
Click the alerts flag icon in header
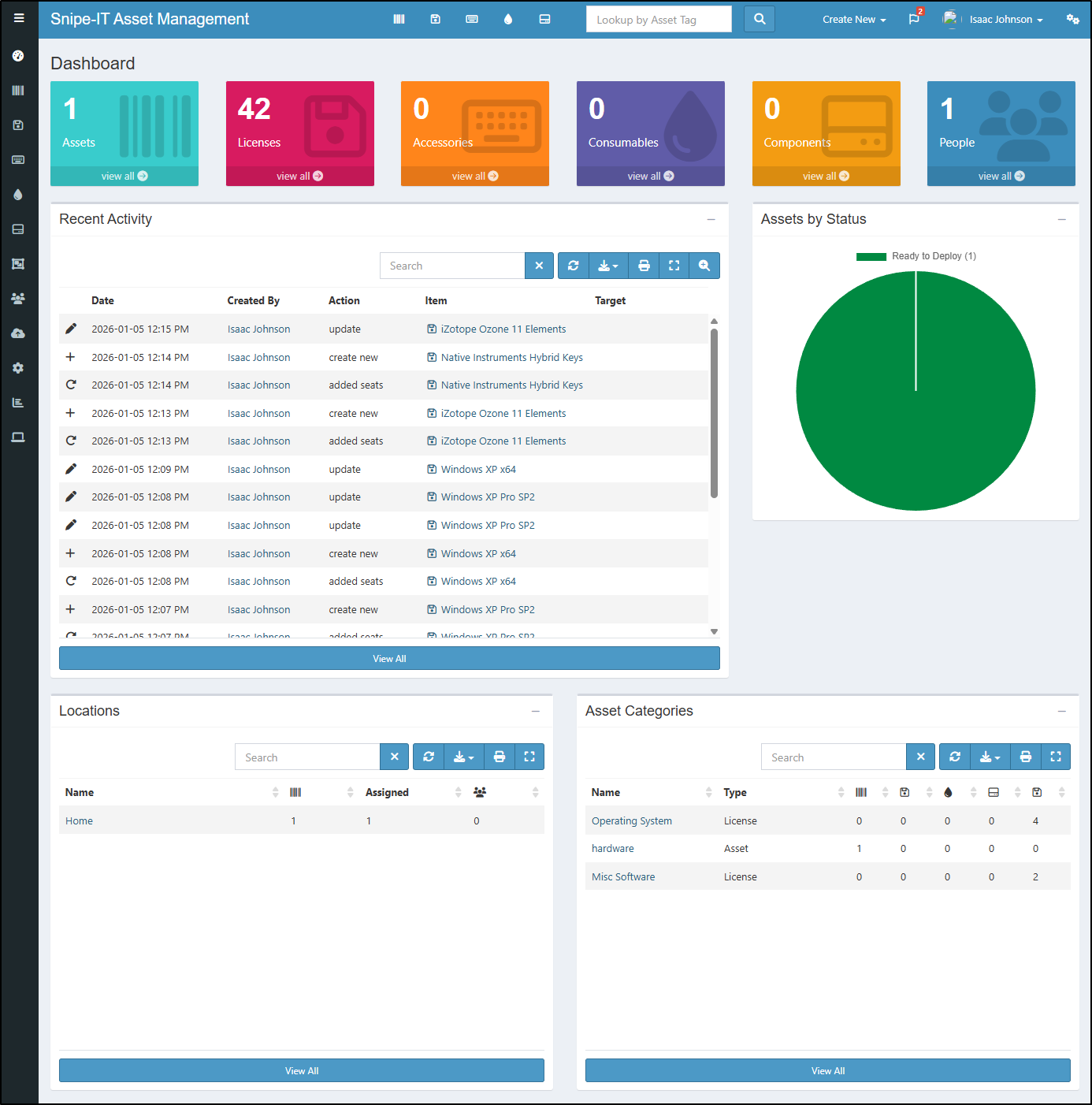914,19
